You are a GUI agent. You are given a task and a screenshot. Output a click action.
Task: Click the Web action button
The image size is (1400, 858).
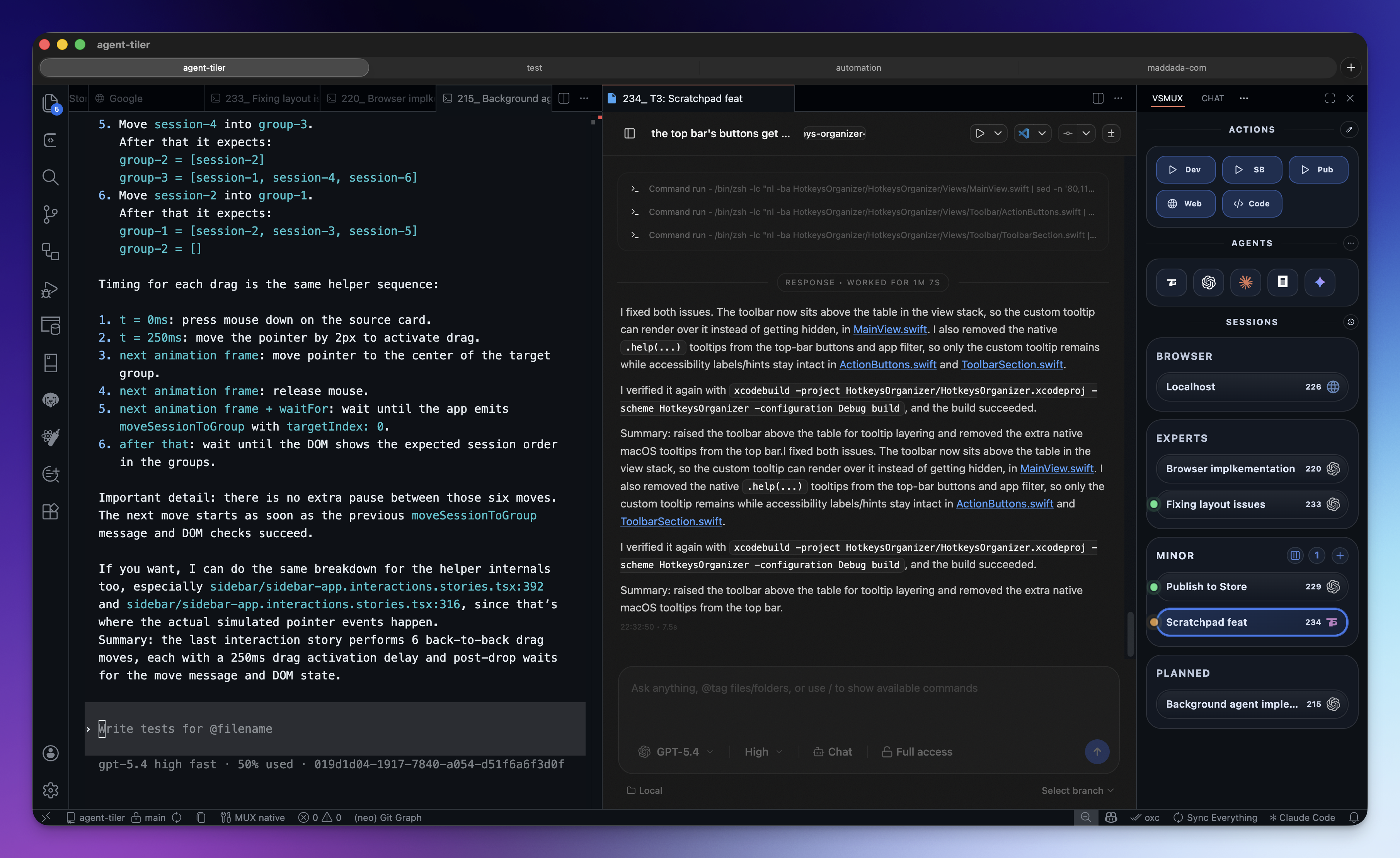click(x=1185, y=203)
